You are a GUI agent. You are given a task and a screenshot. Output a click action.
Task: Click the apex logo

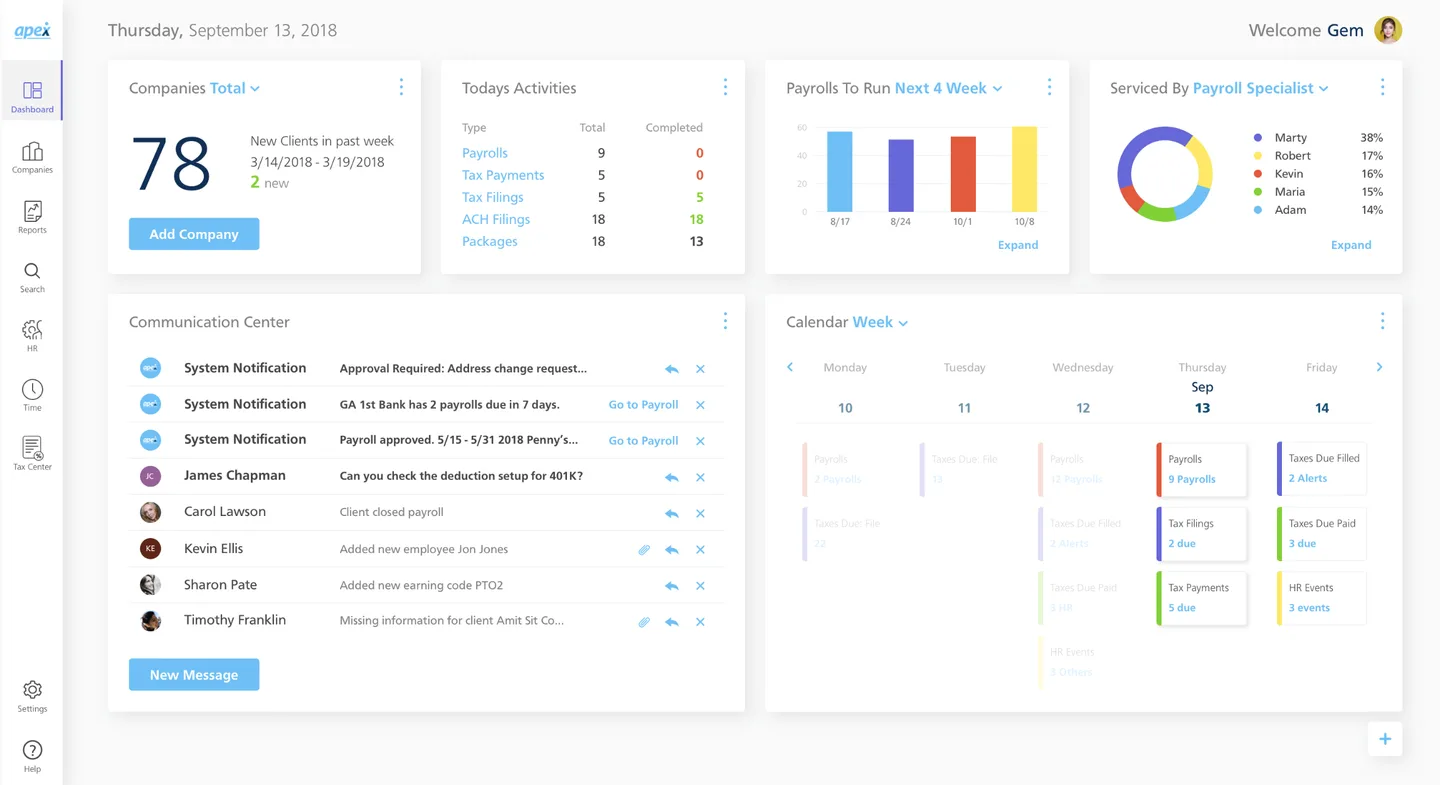point(32,30)
